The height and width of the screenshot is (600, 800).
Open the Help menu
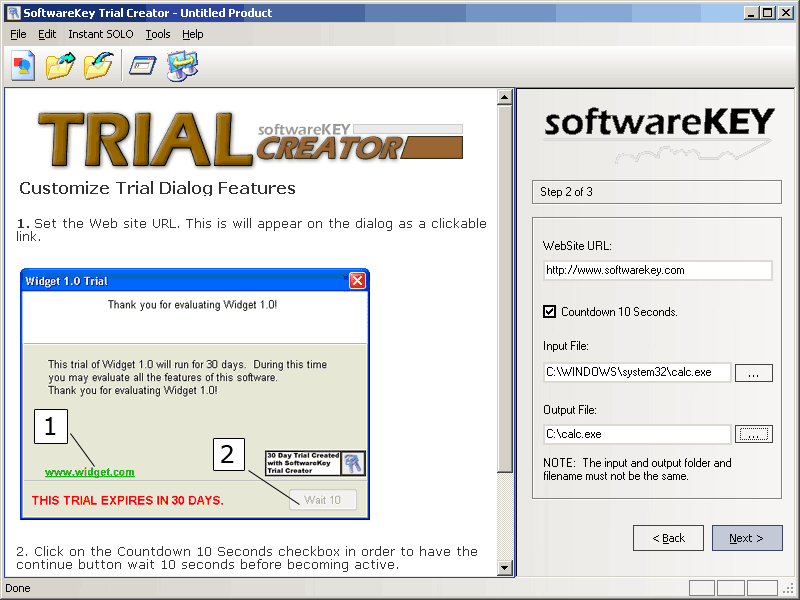click(192, 34)
